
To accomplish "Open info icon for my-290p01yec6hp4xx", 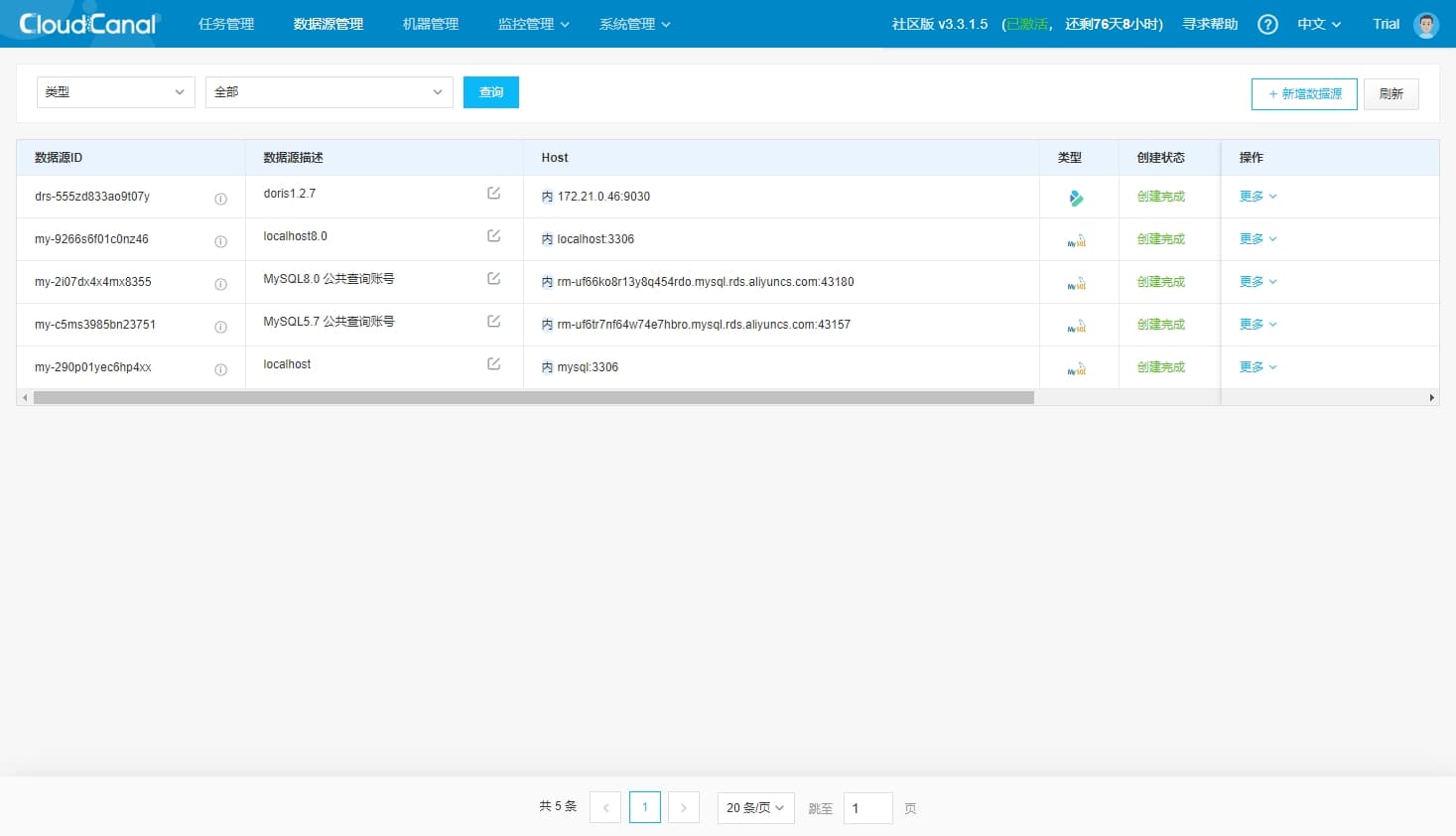I will [x=221, y=369].
